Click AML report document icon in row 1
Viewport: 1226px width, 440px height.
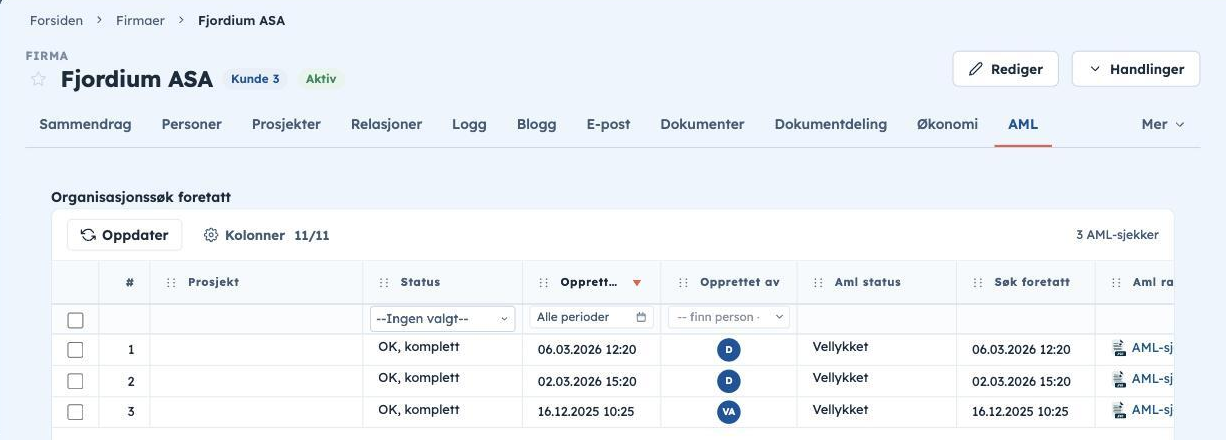click(1119, 348)
